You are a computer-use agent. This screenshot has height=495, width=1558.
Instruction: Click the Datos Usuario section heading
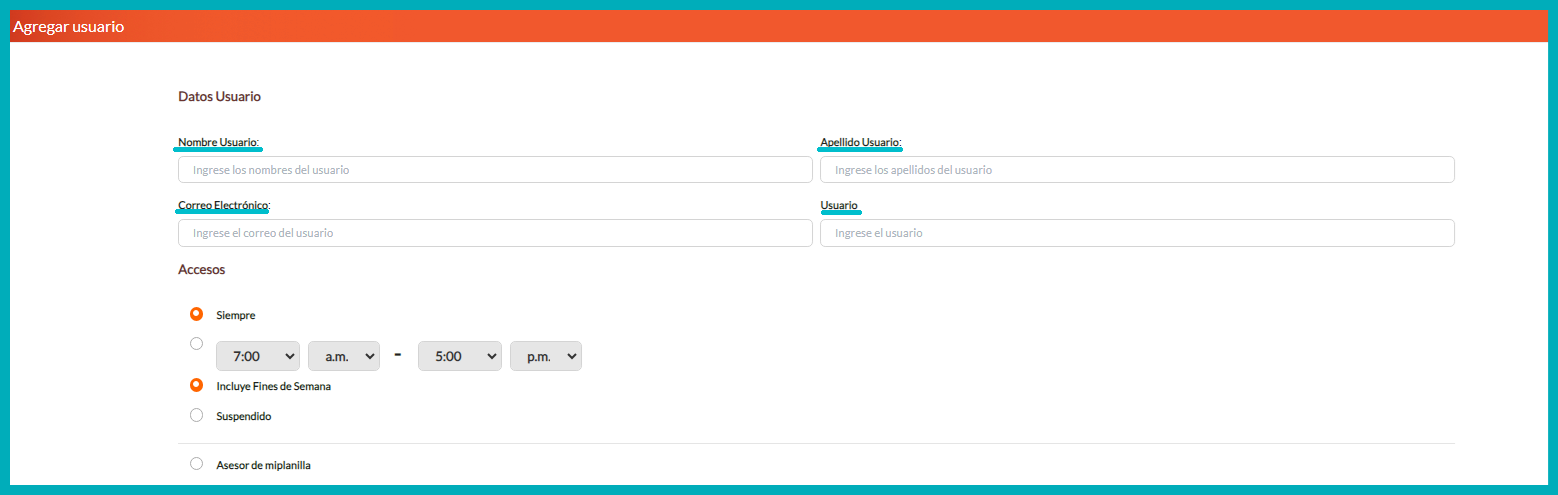[x=219, y=97]
